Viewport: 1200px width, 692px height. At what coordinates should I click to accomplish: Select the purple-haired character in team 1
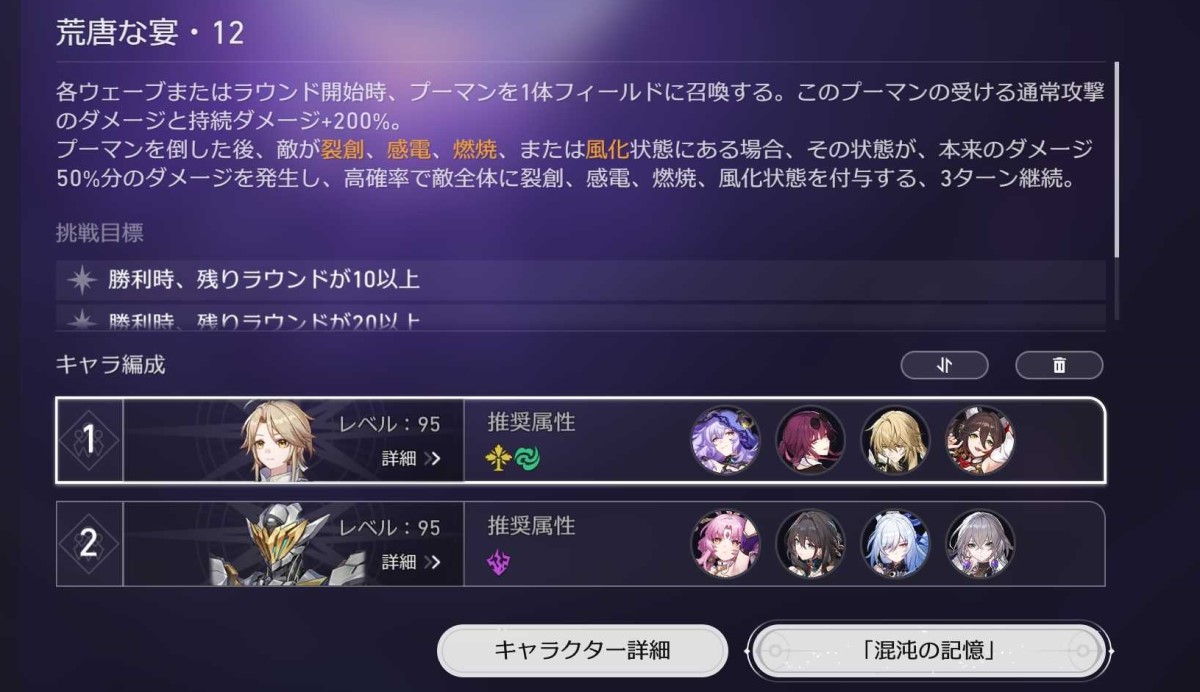click(726, 440)
